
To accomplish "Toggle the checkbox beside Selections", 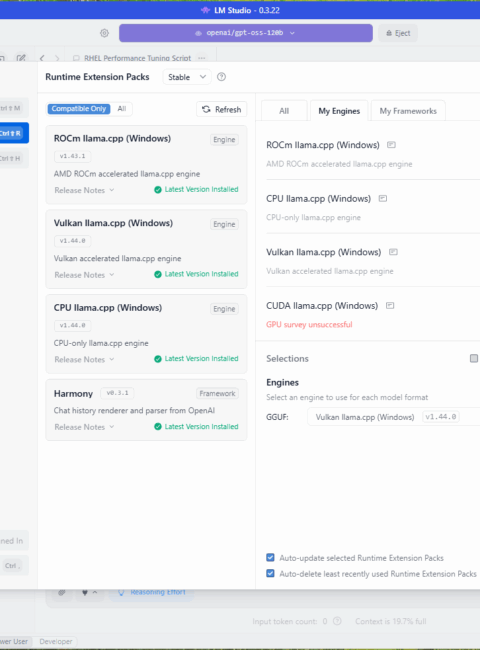I will click(x=474, y=359).
